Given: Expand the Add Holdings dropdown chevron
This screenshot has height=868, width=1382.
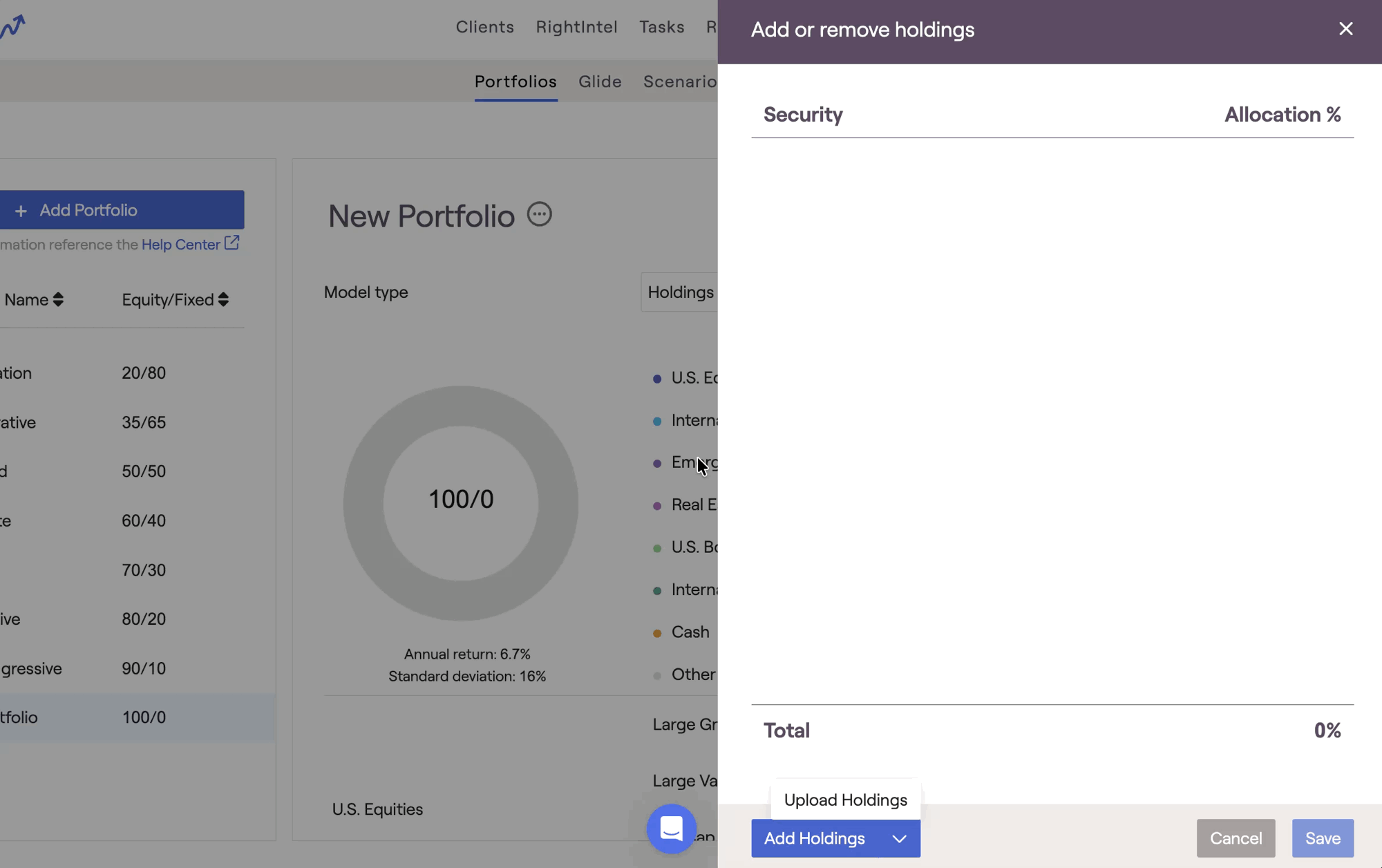Looking at the screenshot, I should pyautogui.click(x=899, y=839).
